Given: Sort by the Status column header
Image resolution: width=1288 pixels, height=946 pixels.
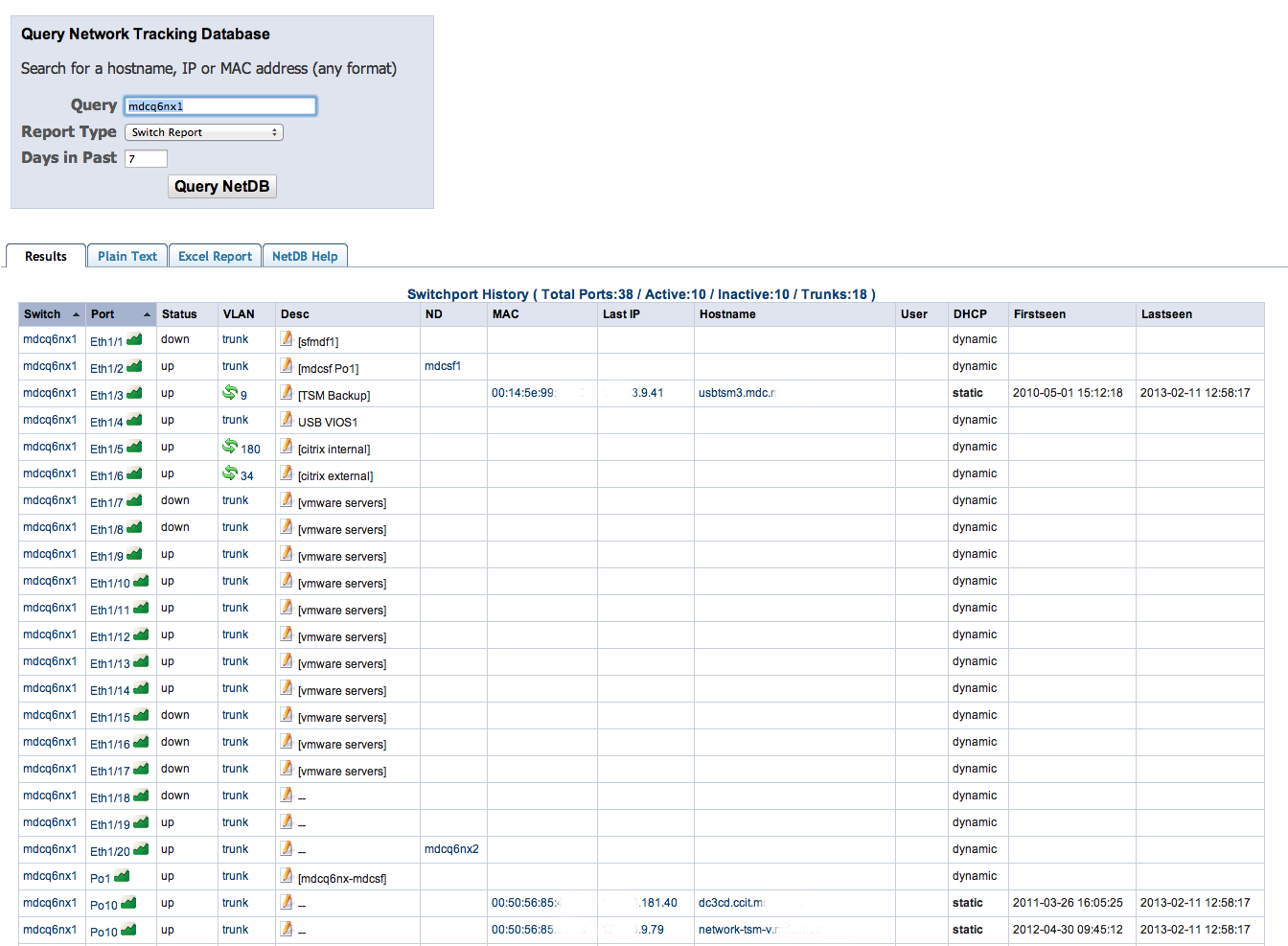Looking at the screenshot, I should [x=187, y=314].
